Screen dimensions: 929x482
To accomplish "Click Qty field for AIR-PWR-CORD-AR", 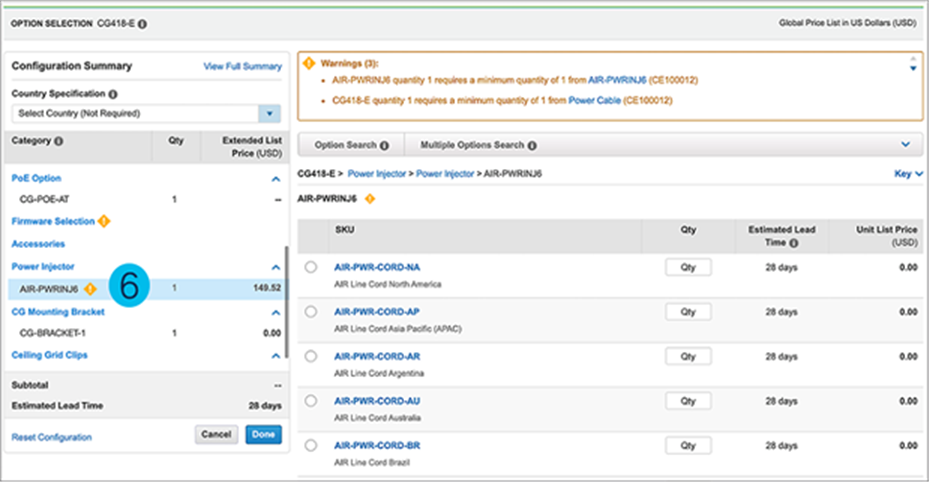I will coord(688,356).
